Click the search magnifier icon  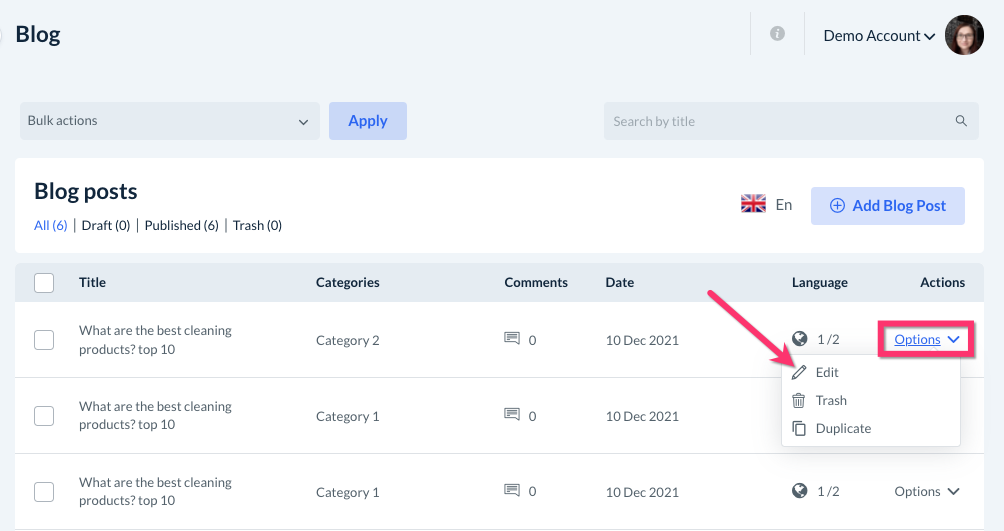(961, 121)
